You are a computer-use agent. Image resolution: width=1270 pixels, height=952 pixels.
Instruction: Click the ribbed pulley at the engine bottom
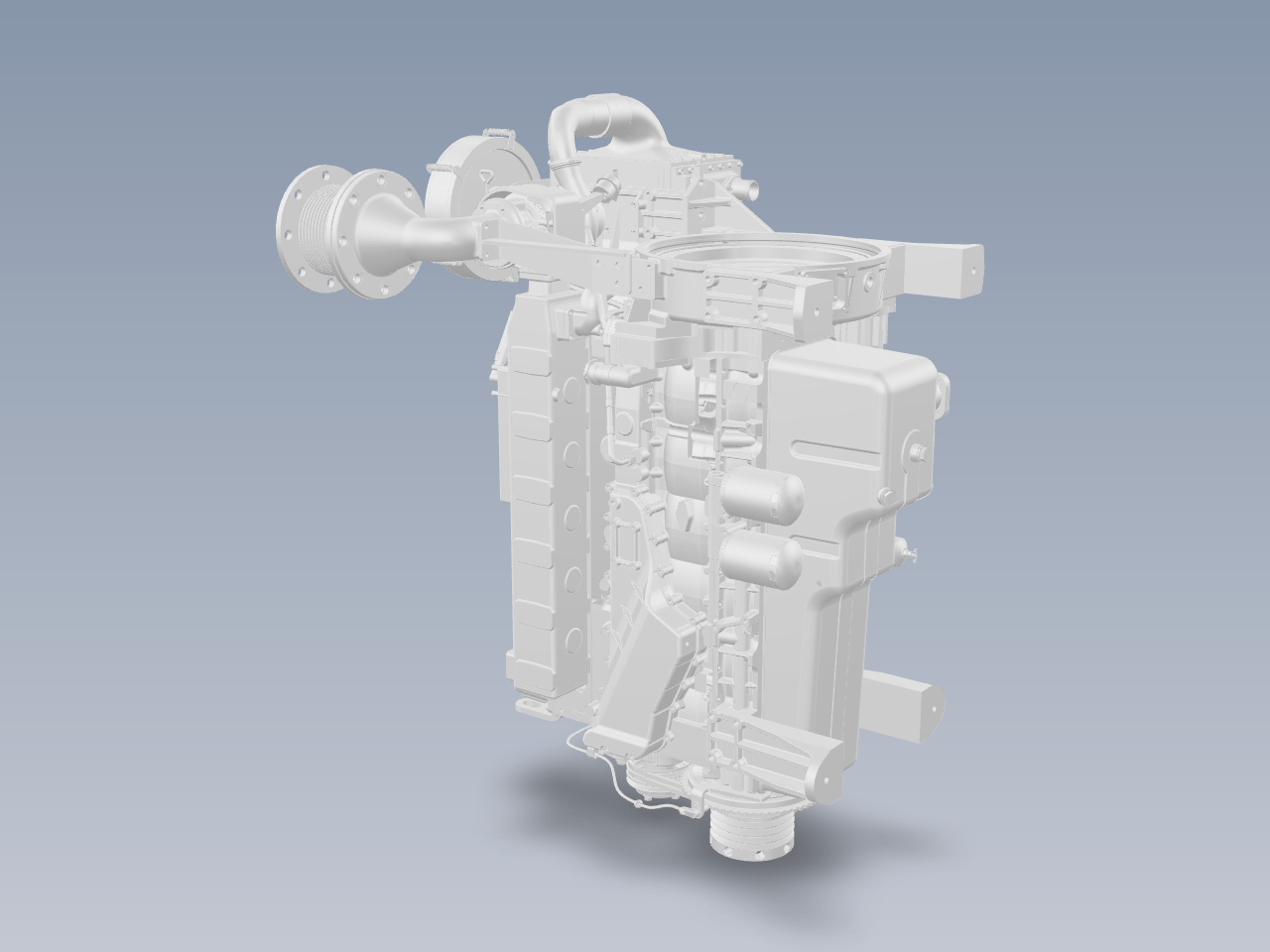tap(752, 833)
